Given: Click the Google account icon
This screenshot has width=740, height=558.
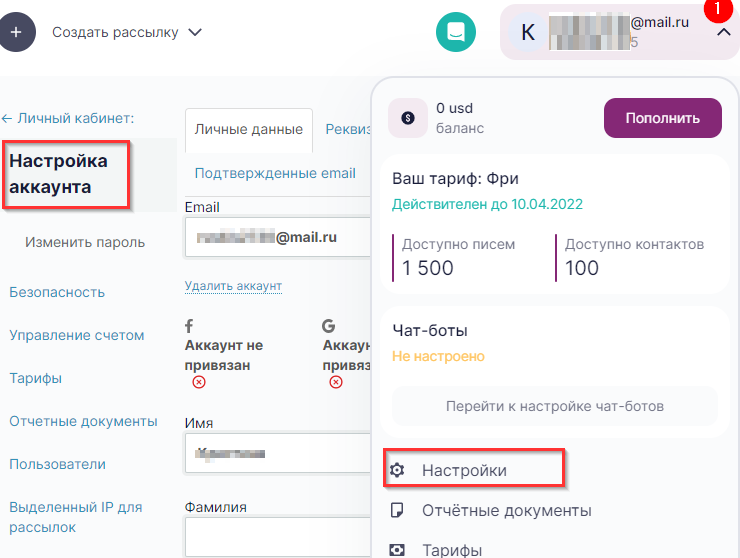Looking at the screenshot, I should 328,325.
